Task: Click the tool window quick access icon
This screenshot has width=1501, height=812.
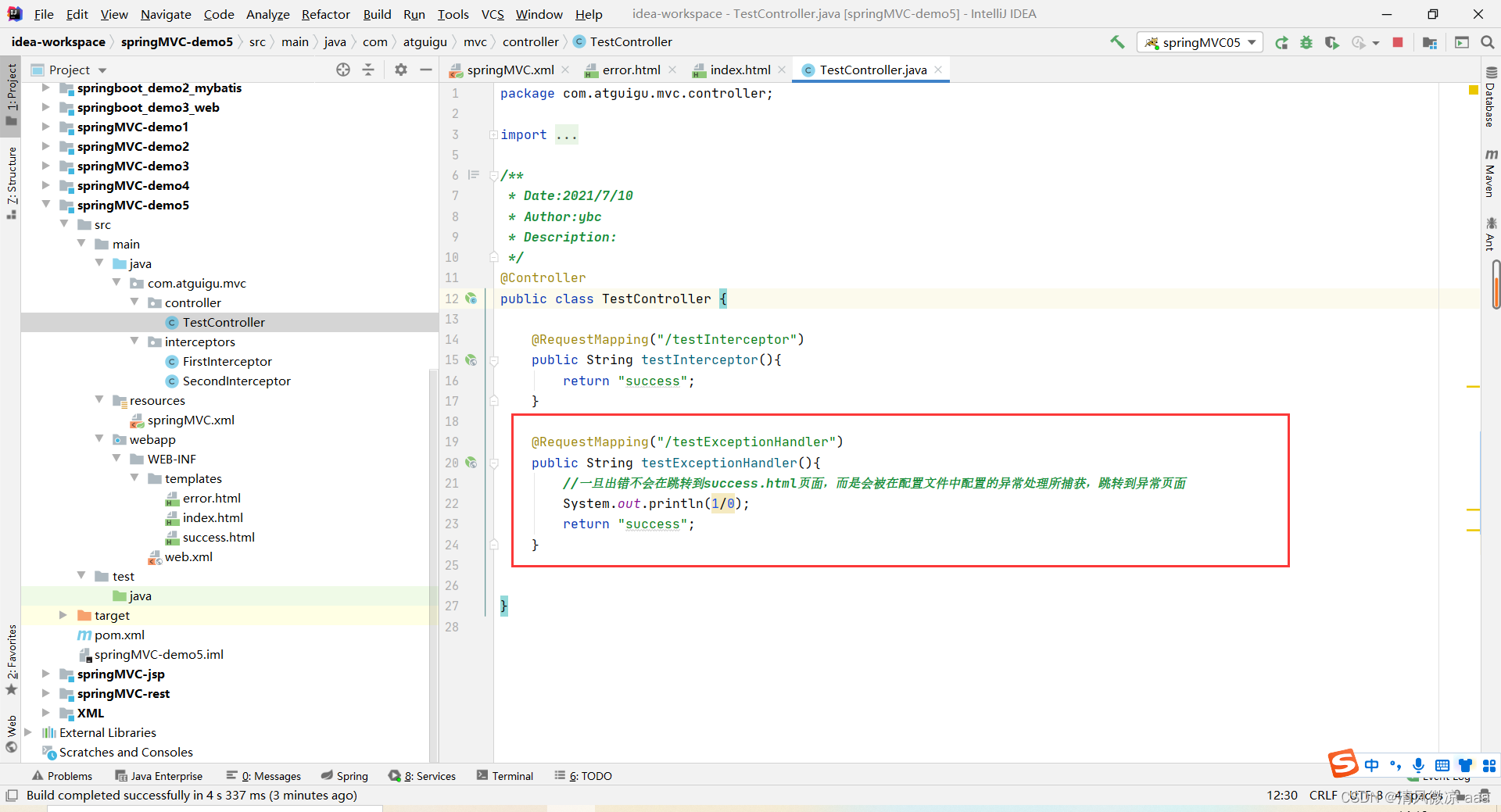Action: (x=12, y=796)
